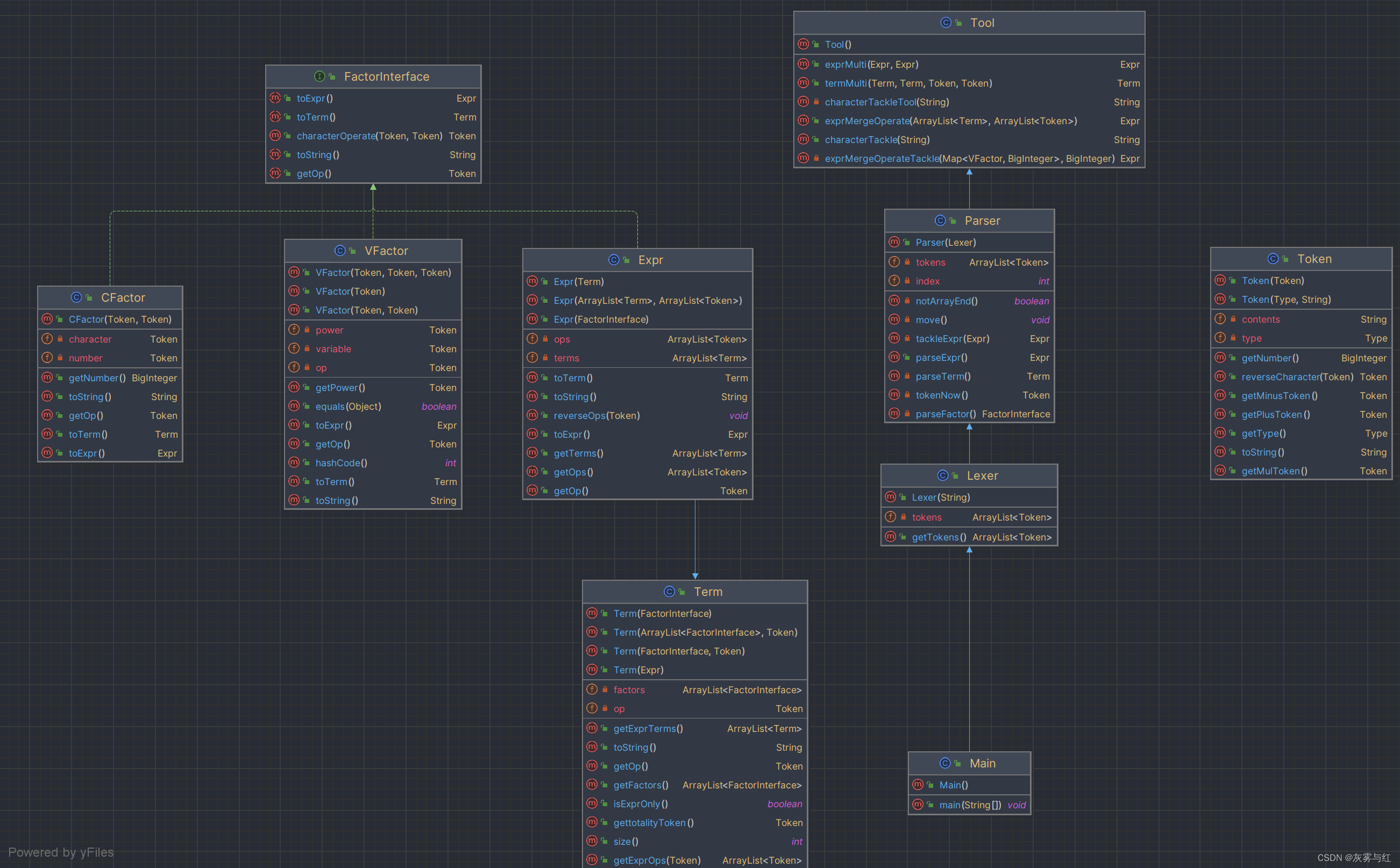
Task: Click the method icon of parseFactor()
Action: click(x=894, y=414)
